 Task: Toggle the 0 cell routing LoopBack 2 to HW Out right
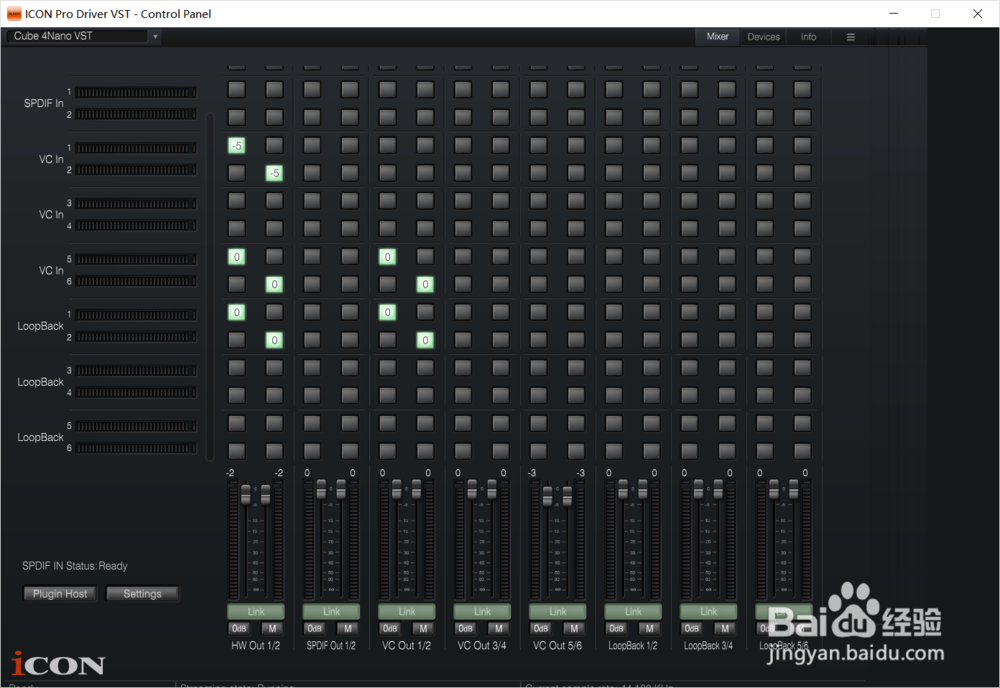[x=274, y=340]
